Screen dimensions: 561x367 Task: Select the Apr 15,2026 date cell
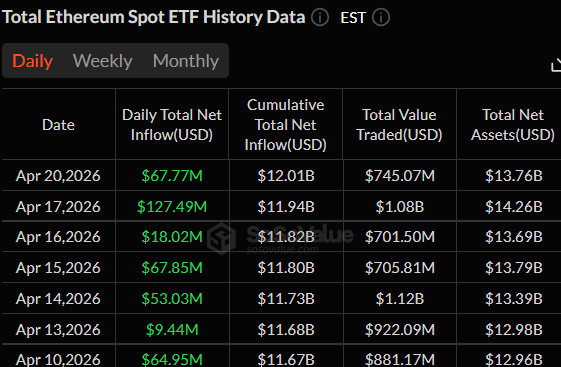58,268
